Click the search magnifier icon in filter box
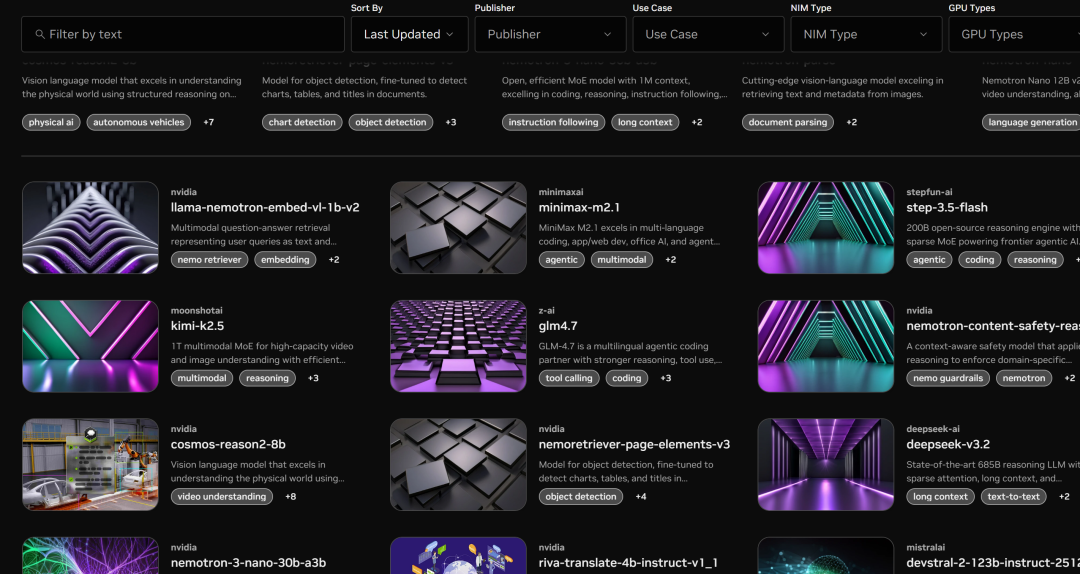 (x=40, y=34)
